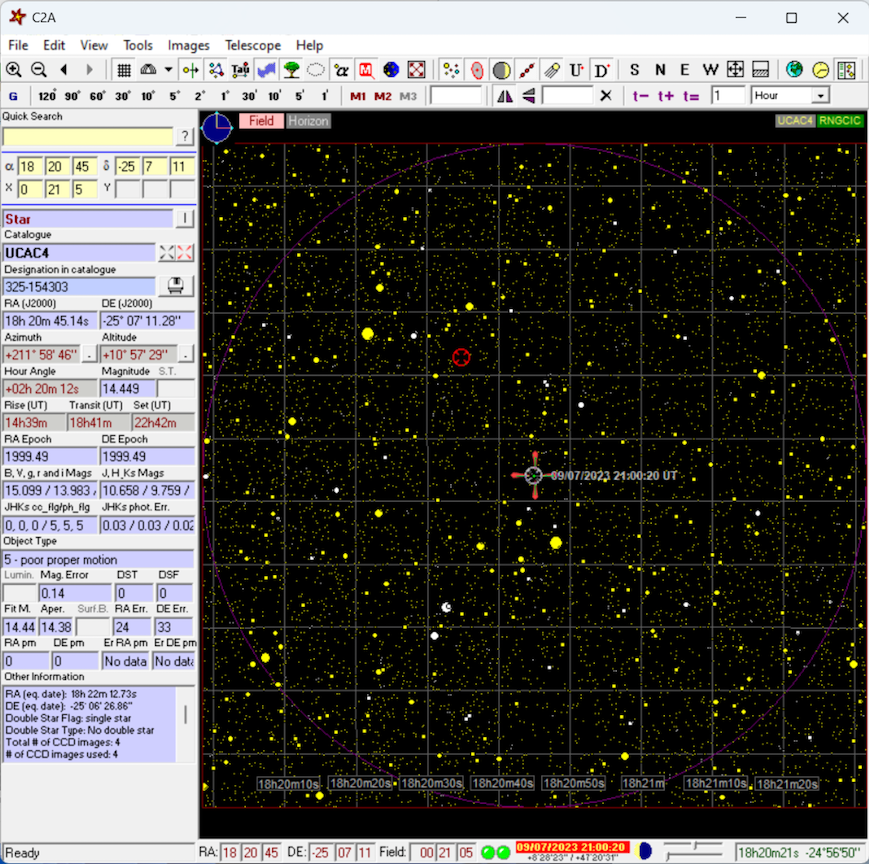Expand the dome projection dropdown arrow
Viewport: 869px width, 864px height.
[x=168, y=70]
